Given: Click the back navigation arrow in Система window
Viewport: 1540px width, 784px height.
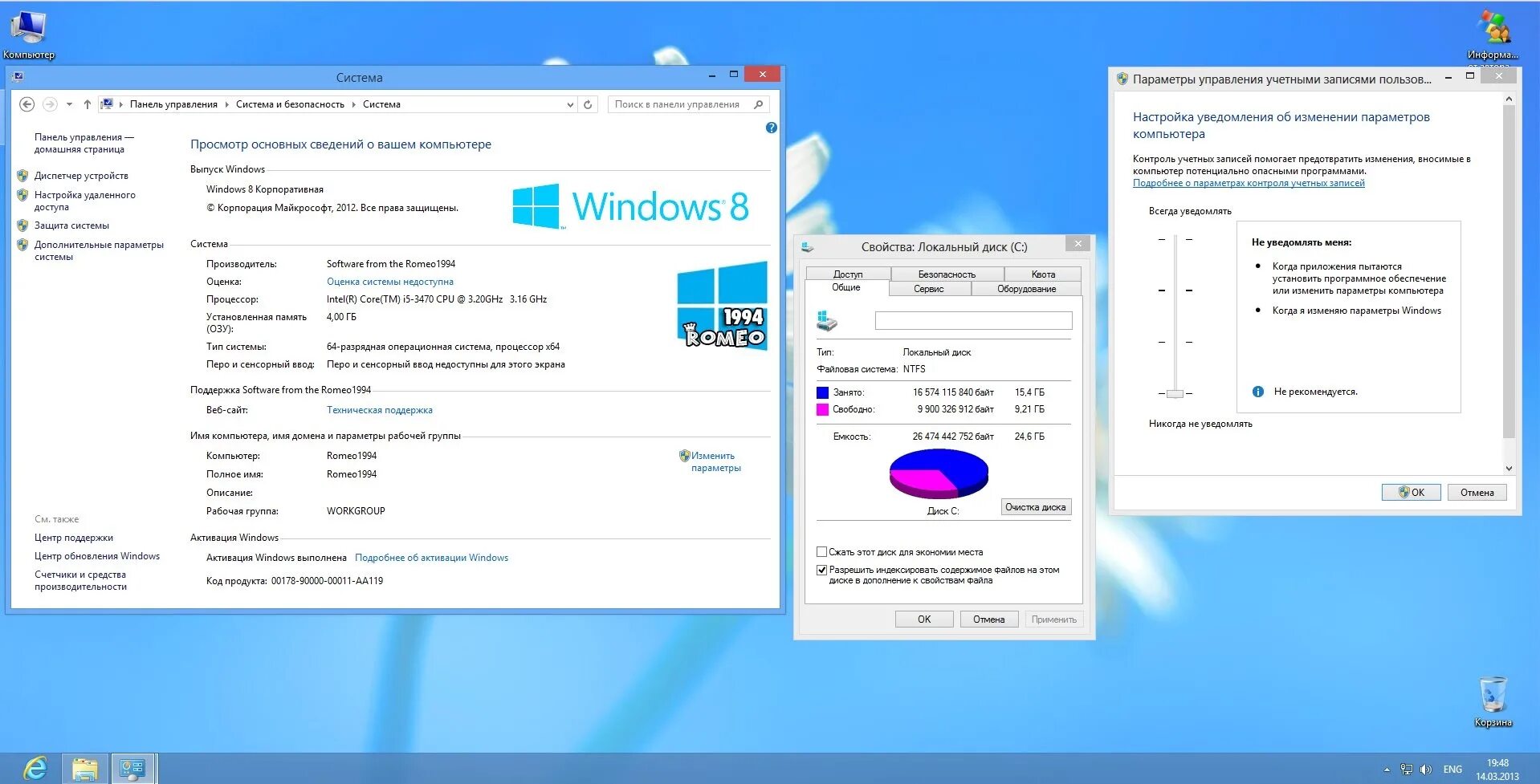Looking at the screenshot, I should [x=29, y=104].
